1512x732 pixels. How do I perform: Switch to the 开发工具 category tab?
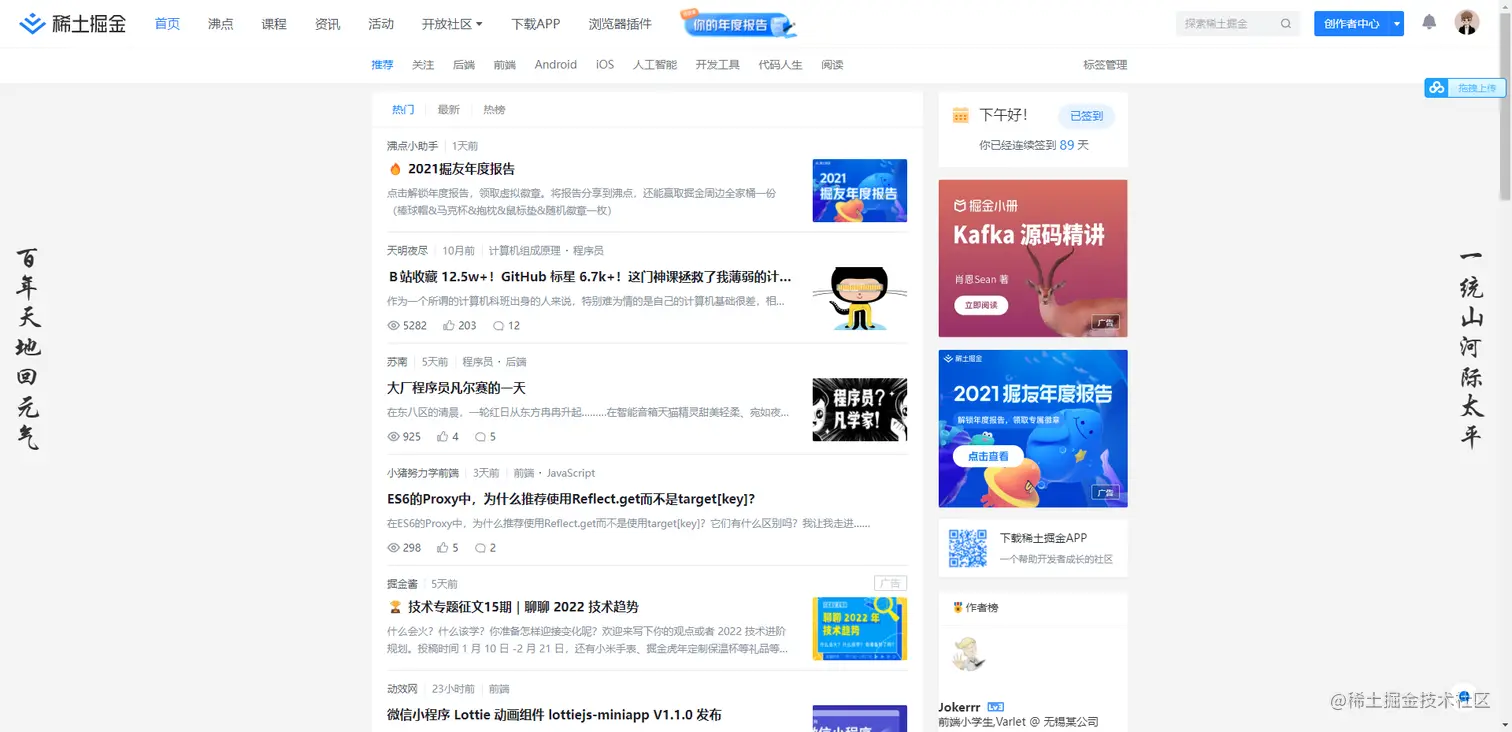pyautogui.click(x=718, y=65)
